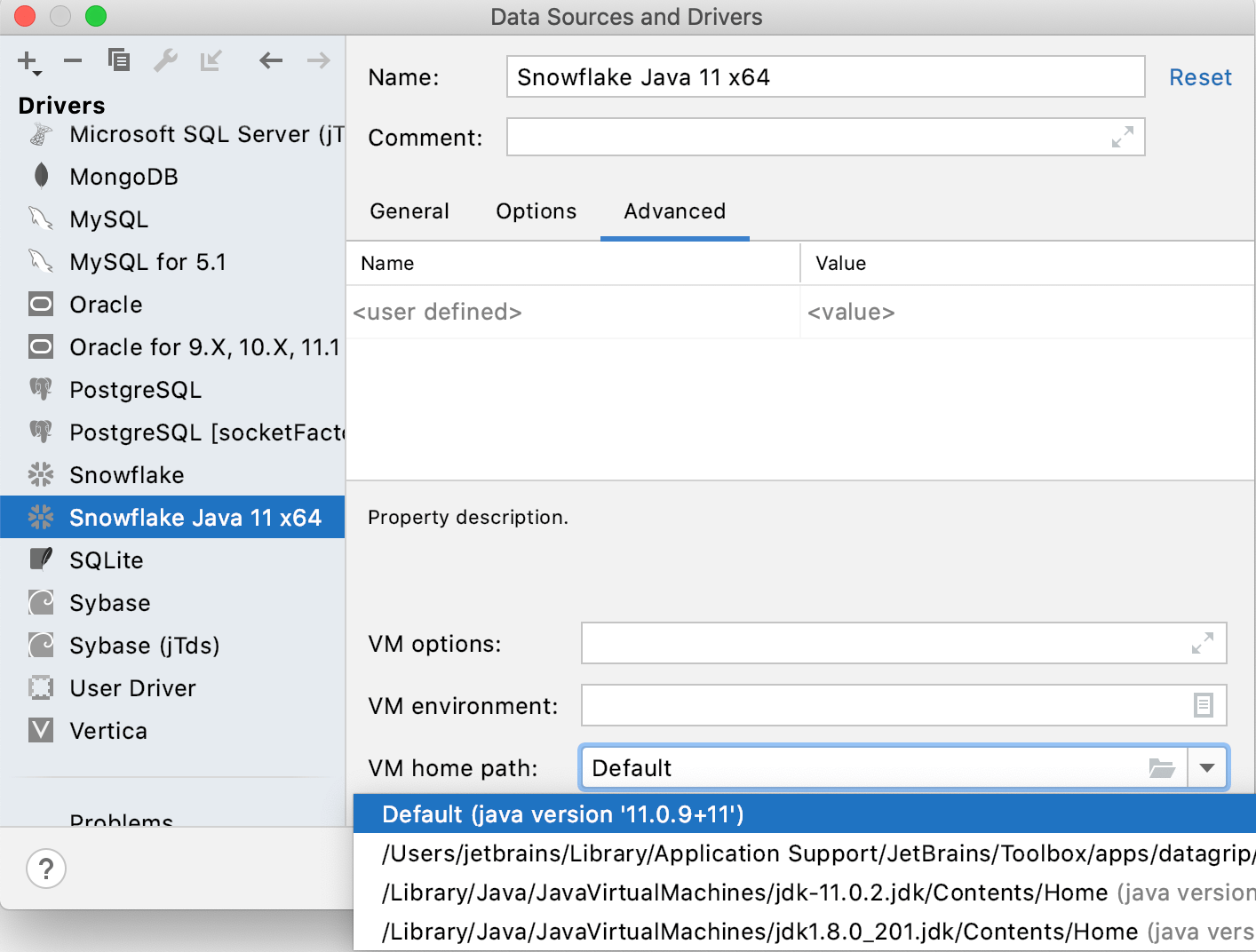Click the Name input field
Image resolution: width=1256 pixels, height=952 pixels.
[824, 77]
